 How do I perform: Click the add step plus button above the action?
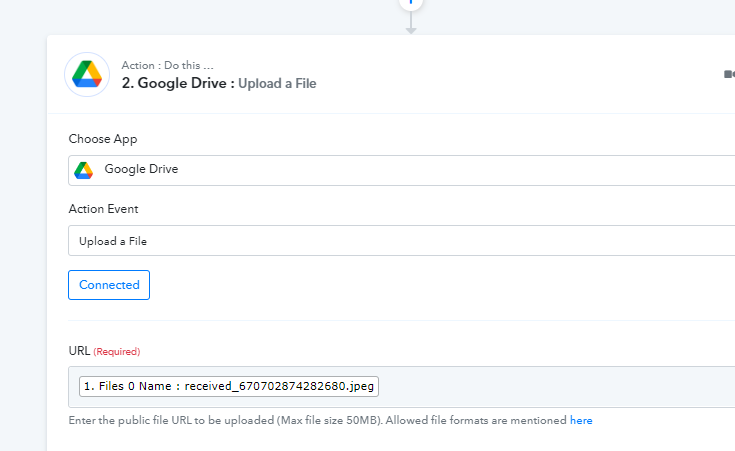pos(411,2)
